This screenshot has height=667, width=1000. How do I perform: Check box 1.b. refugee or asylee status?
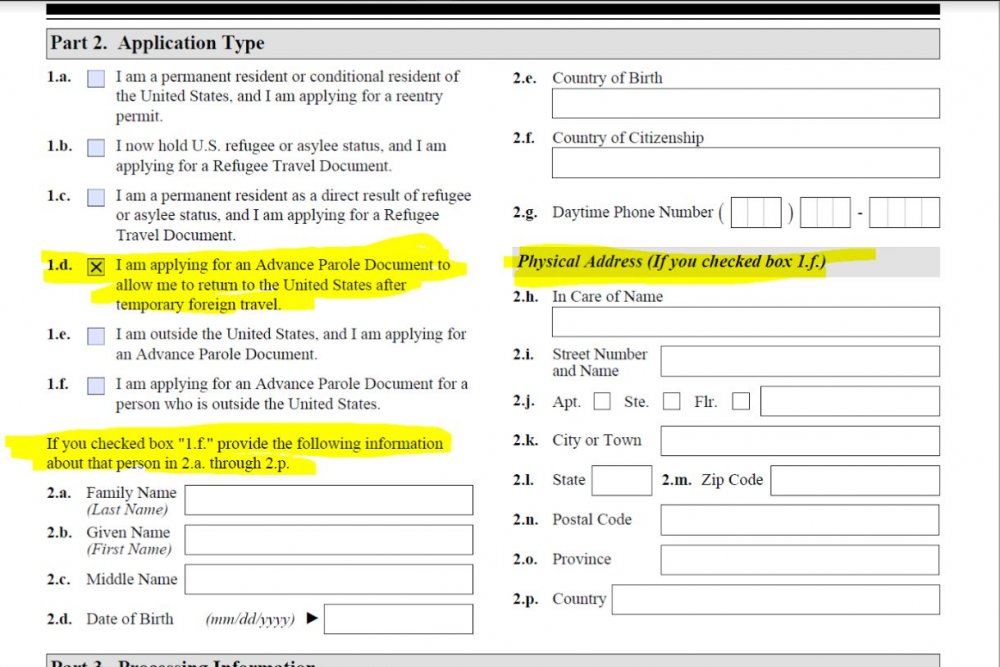(x=96, y=148)
